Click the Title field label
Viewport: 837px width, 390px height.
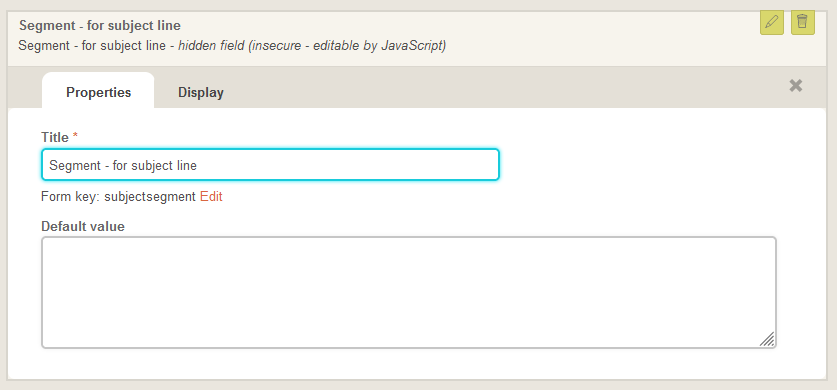[55, 138]
